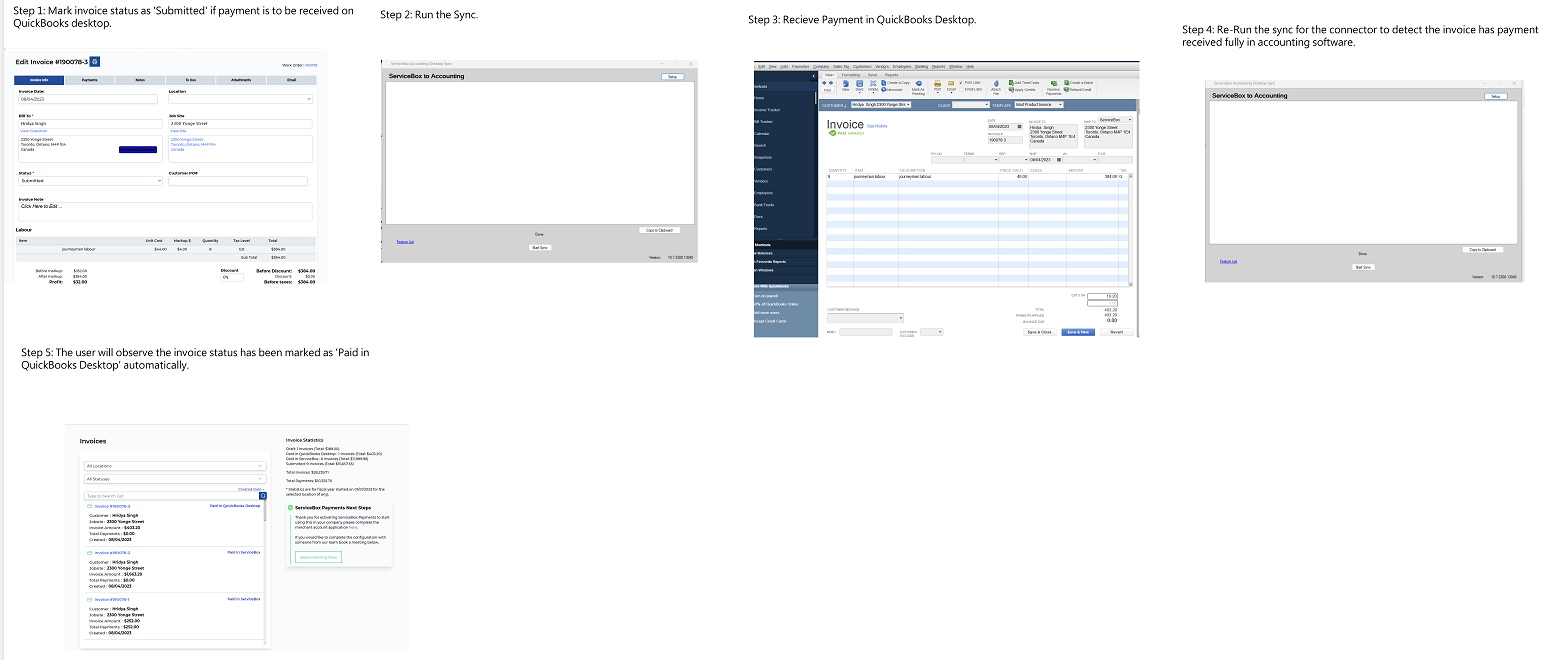Open the Banking menu in QuickBooks menu bar
The image size is (1542, 660).
pos(921,67)
